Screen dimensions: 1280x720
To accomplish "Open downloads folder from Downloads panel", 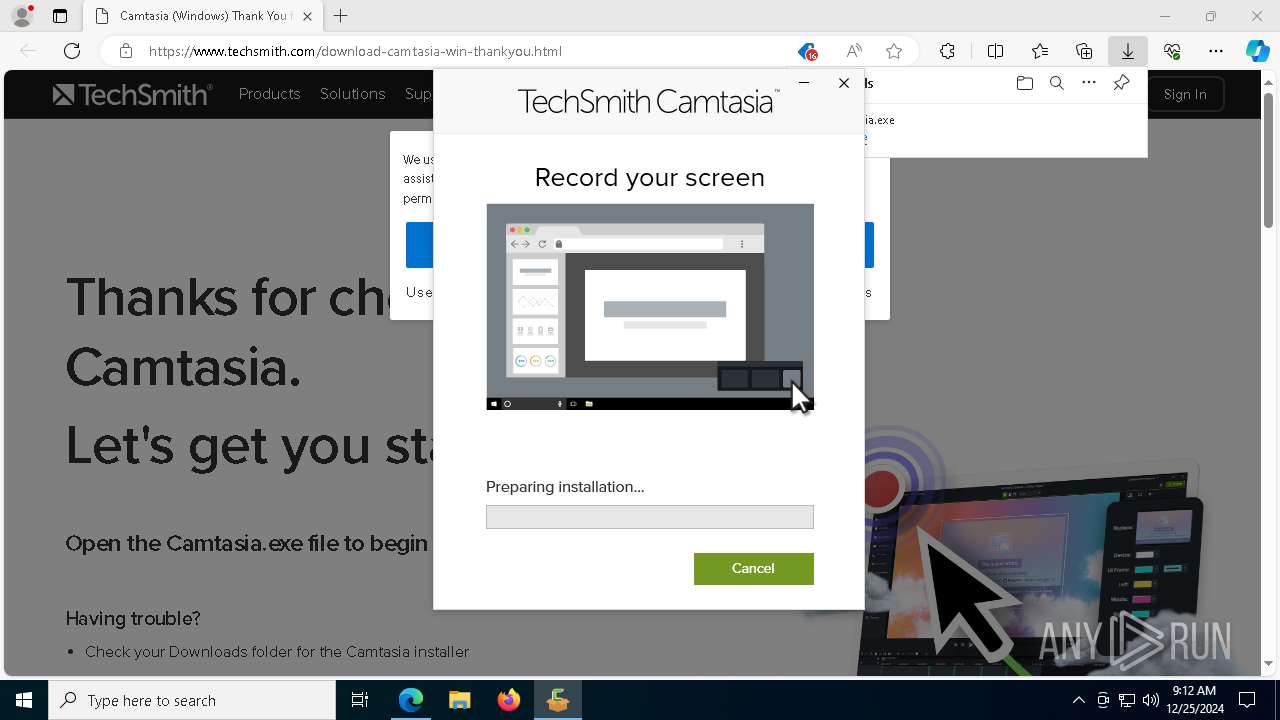I will pos(1024,83).
